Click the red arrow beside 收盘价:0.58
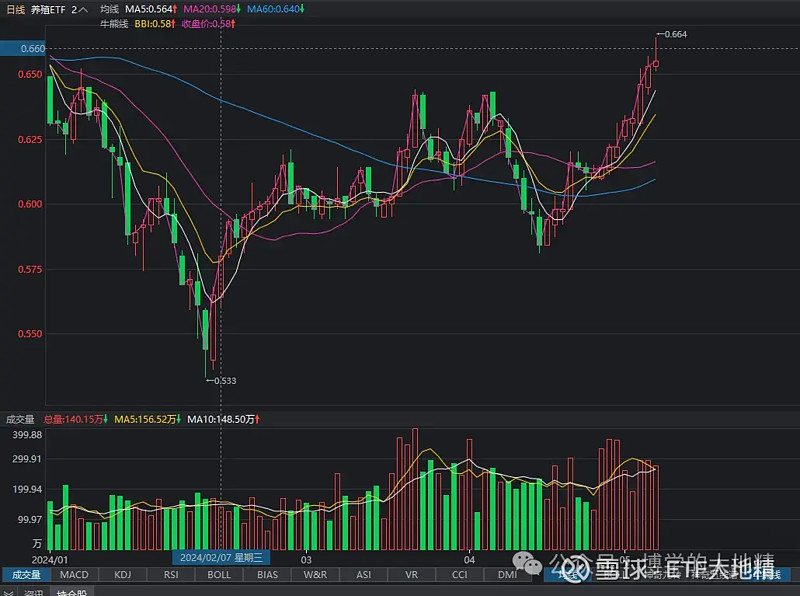Viewport: 800px width, 596px height. [x=233, y=26]
